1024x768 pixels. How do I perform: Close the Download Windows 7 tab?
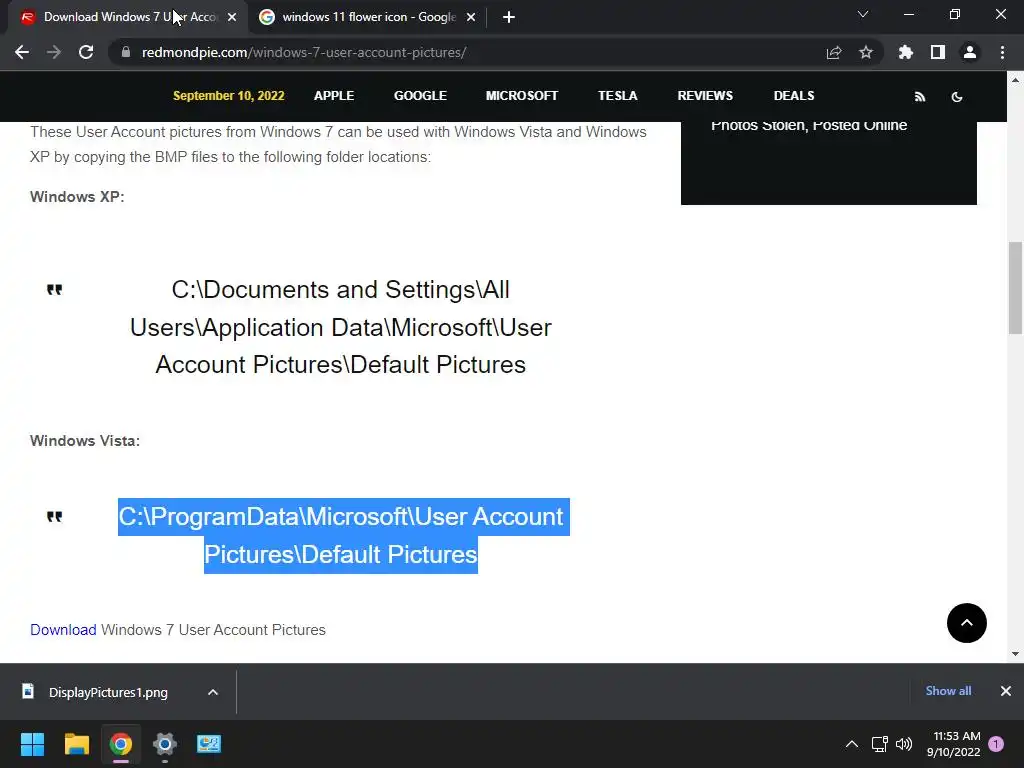232,17
